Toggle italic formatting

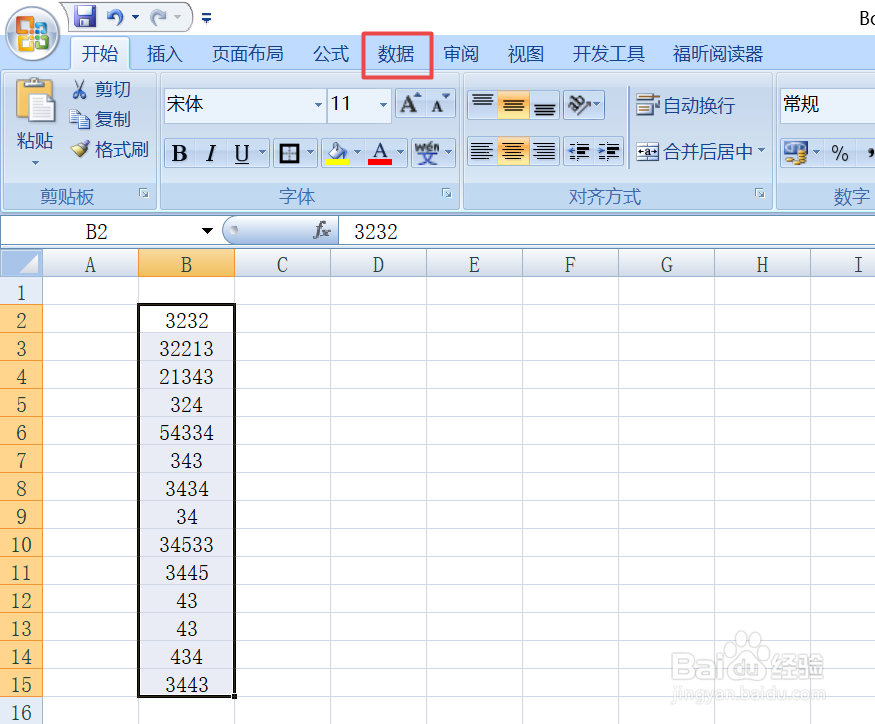click(210, 153)
